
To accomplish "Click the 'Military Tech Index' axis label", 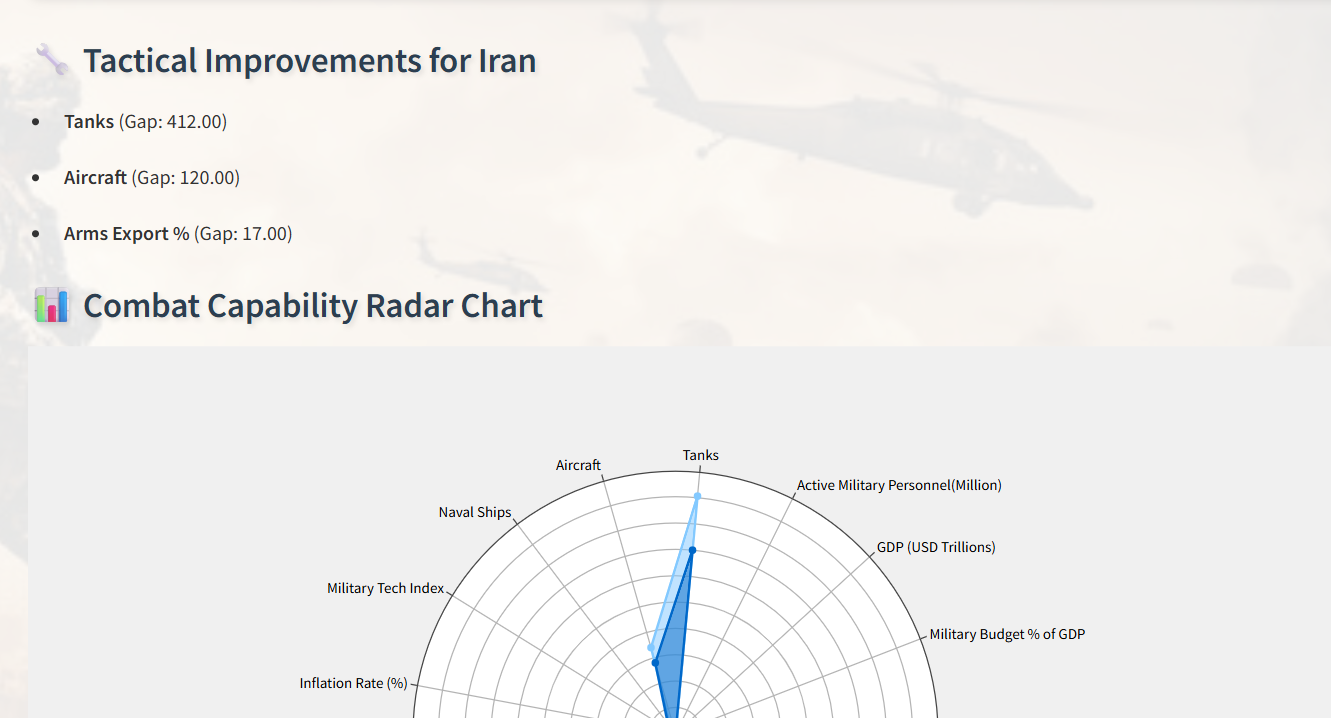I will click(385, 588).
